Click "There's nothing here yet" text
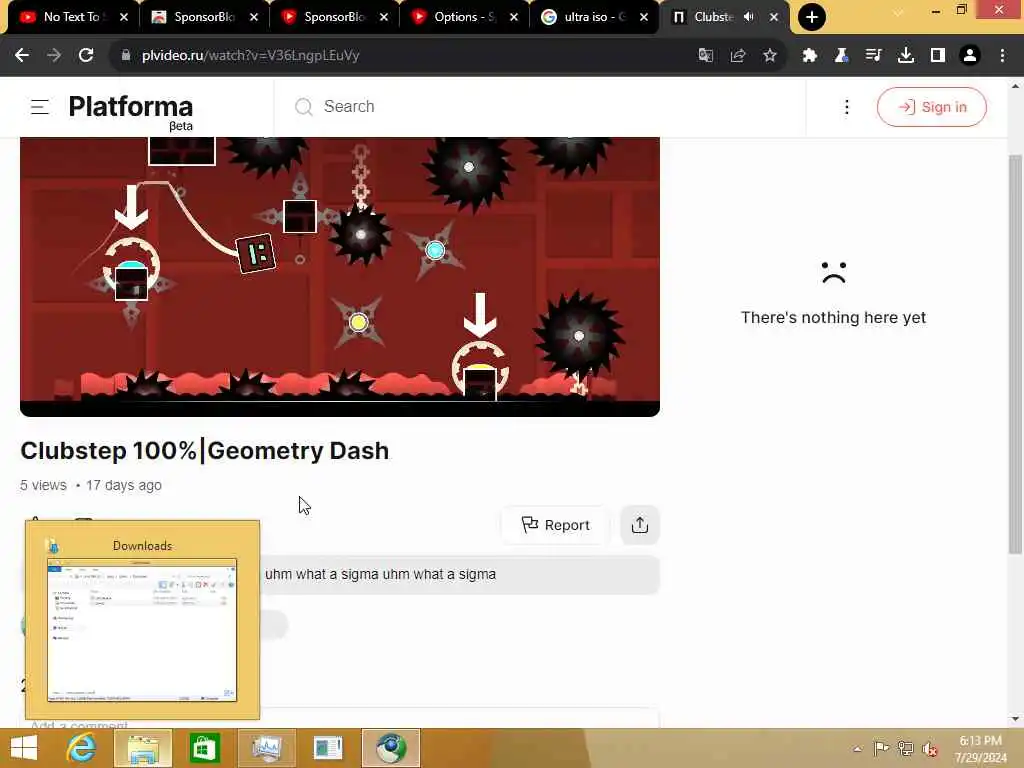The height and width of the screenshot is (768, 1024). click(833, 317)
